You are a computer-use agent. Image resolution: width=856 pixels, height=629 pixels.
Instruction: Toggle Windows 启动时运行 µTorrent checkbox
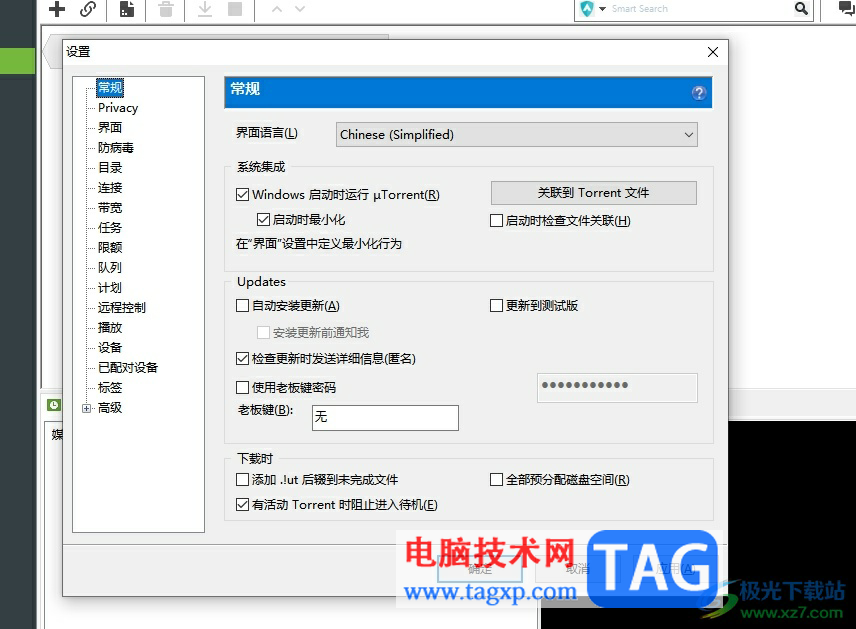[242, 194]
